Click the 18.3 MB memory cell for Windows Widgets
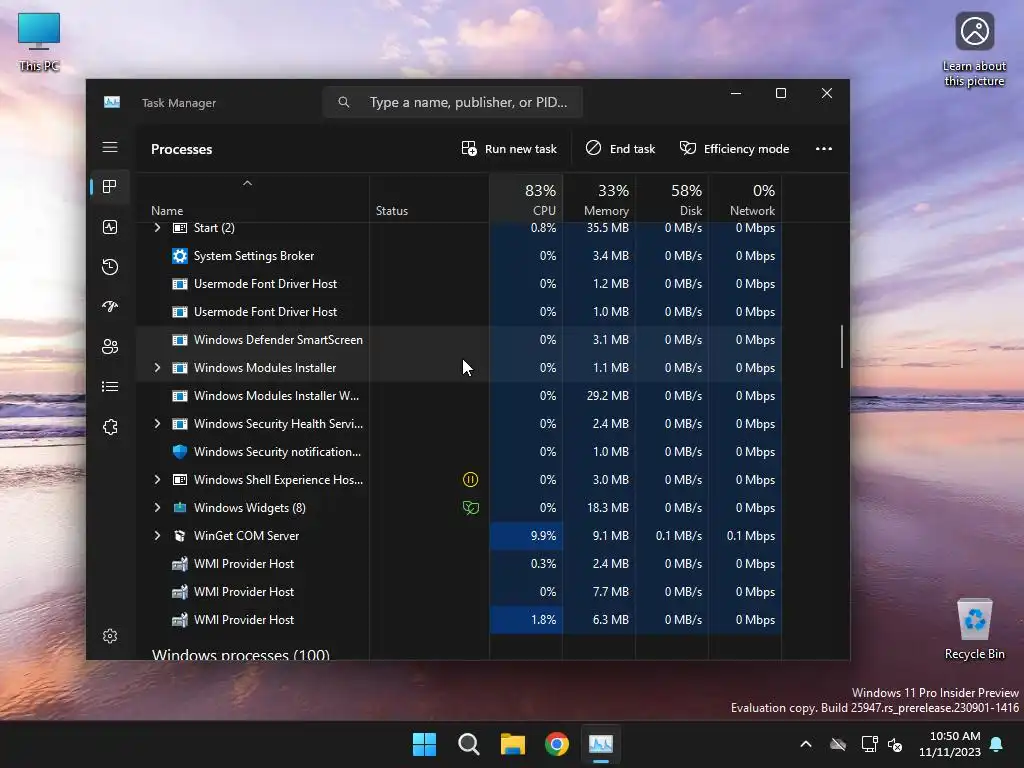The width and height of the screenshot is (1024, 768). tap(599, 507)
